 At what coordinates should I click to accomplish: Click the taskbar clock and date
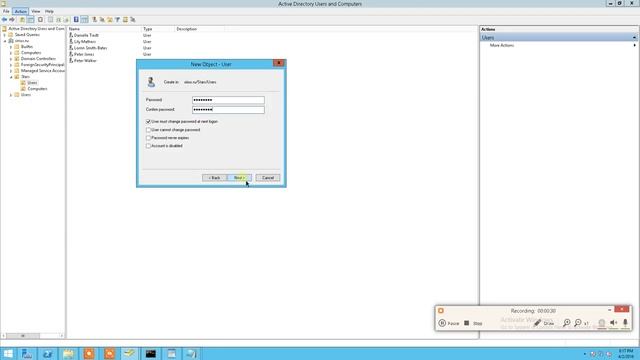[626, 353]
